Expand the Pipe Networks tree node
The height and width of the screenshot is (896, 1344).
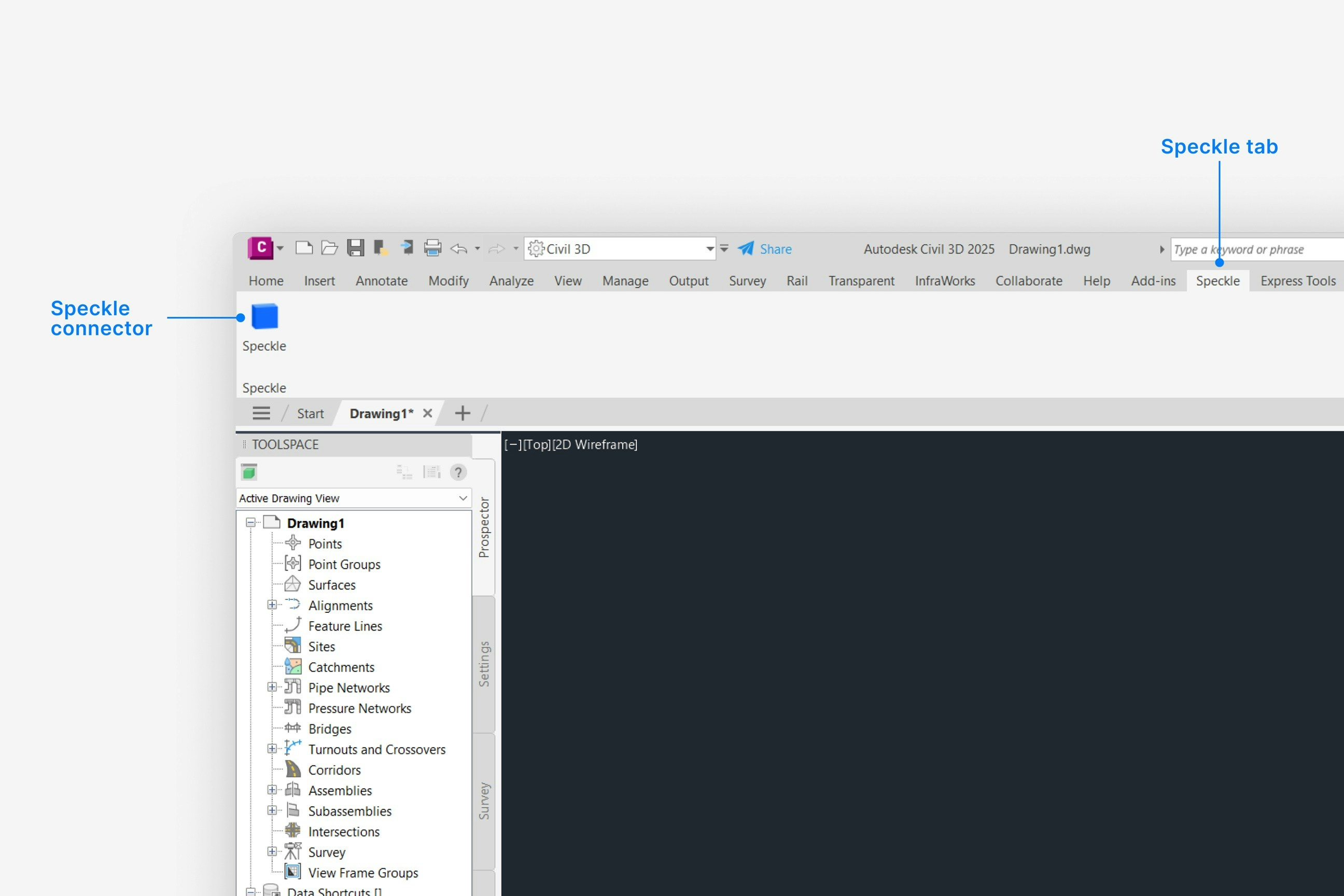coord(272,688)
